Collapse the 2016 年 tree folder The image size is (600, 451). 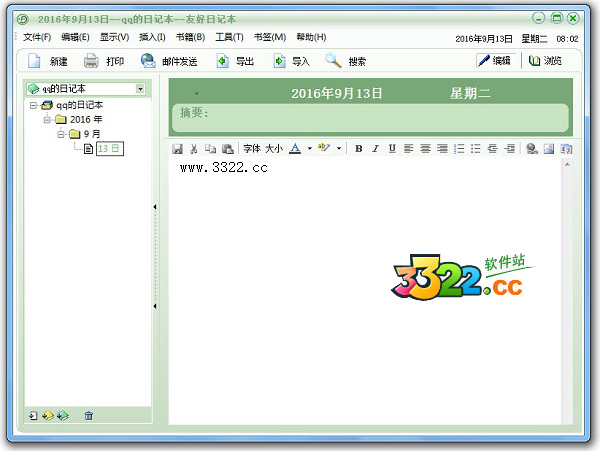pyautogui.click(x=47, y=120)
